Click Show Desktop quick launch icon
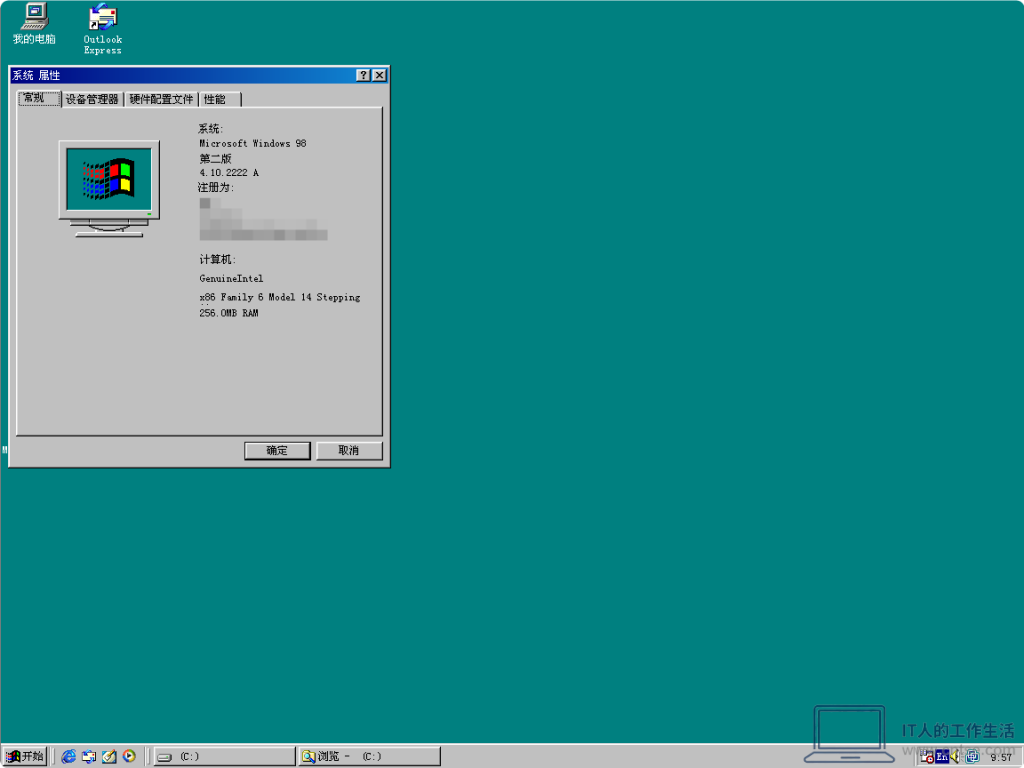Screen dimensions: 1024x768 (x=109, y=756)
